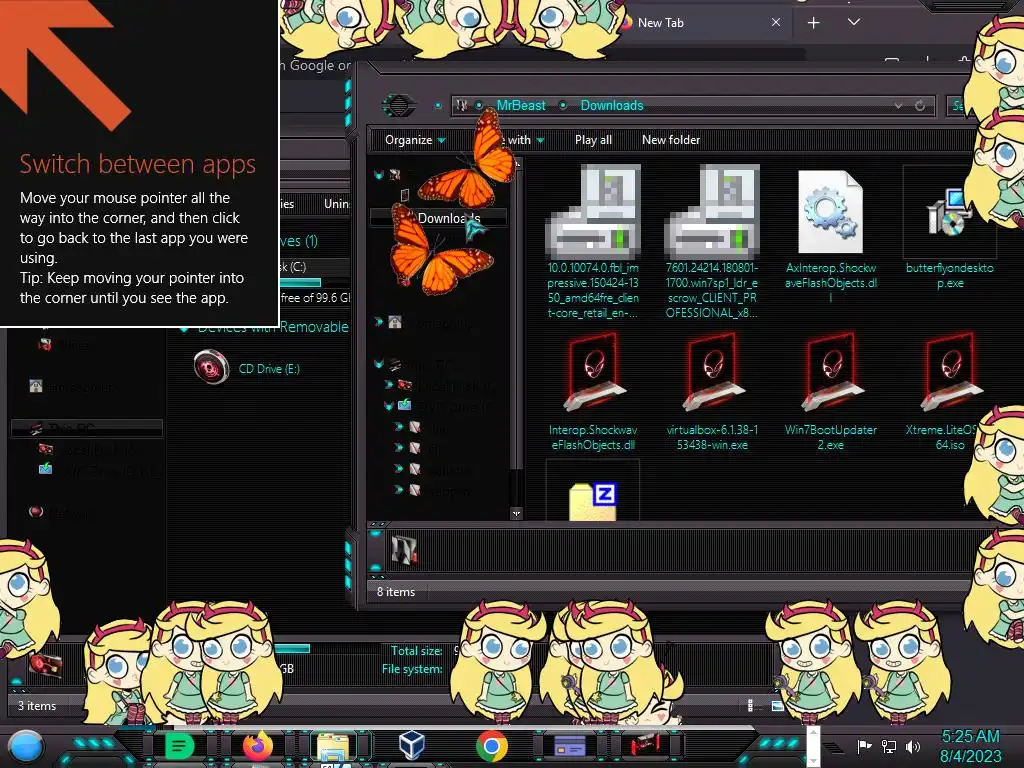Open the Action Center flag in the tray
This screenshot has height=768, width=1024.
[864, 746]
